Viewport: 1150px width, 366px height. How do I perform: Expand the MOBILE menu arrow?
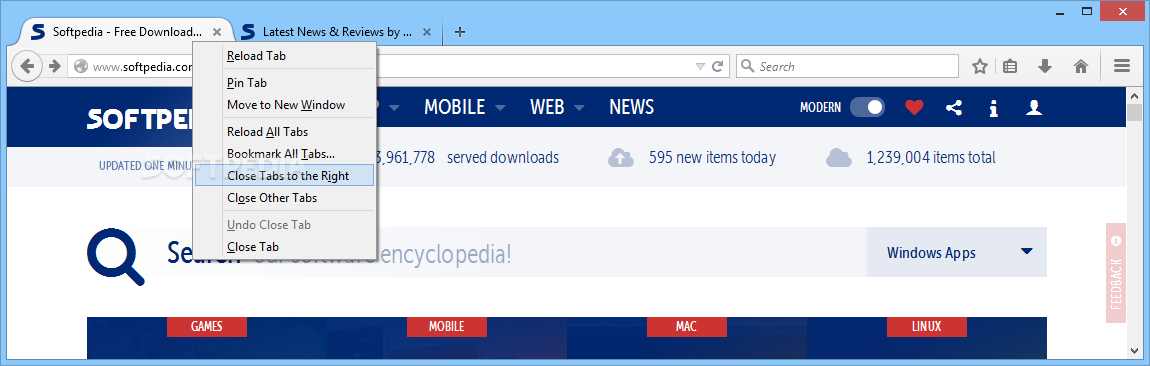point(500,108)
